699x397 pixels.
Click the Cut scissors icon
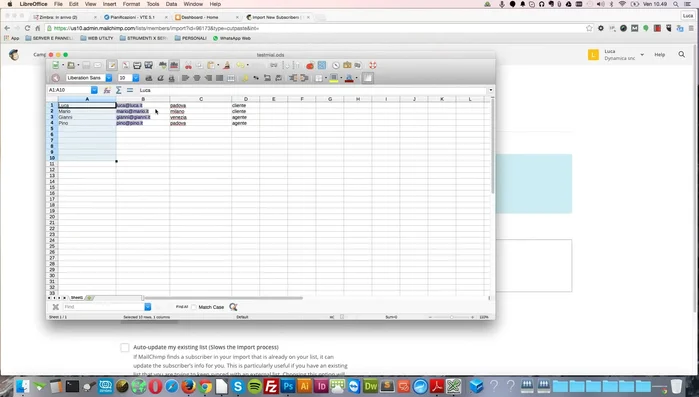coord(189,65)
